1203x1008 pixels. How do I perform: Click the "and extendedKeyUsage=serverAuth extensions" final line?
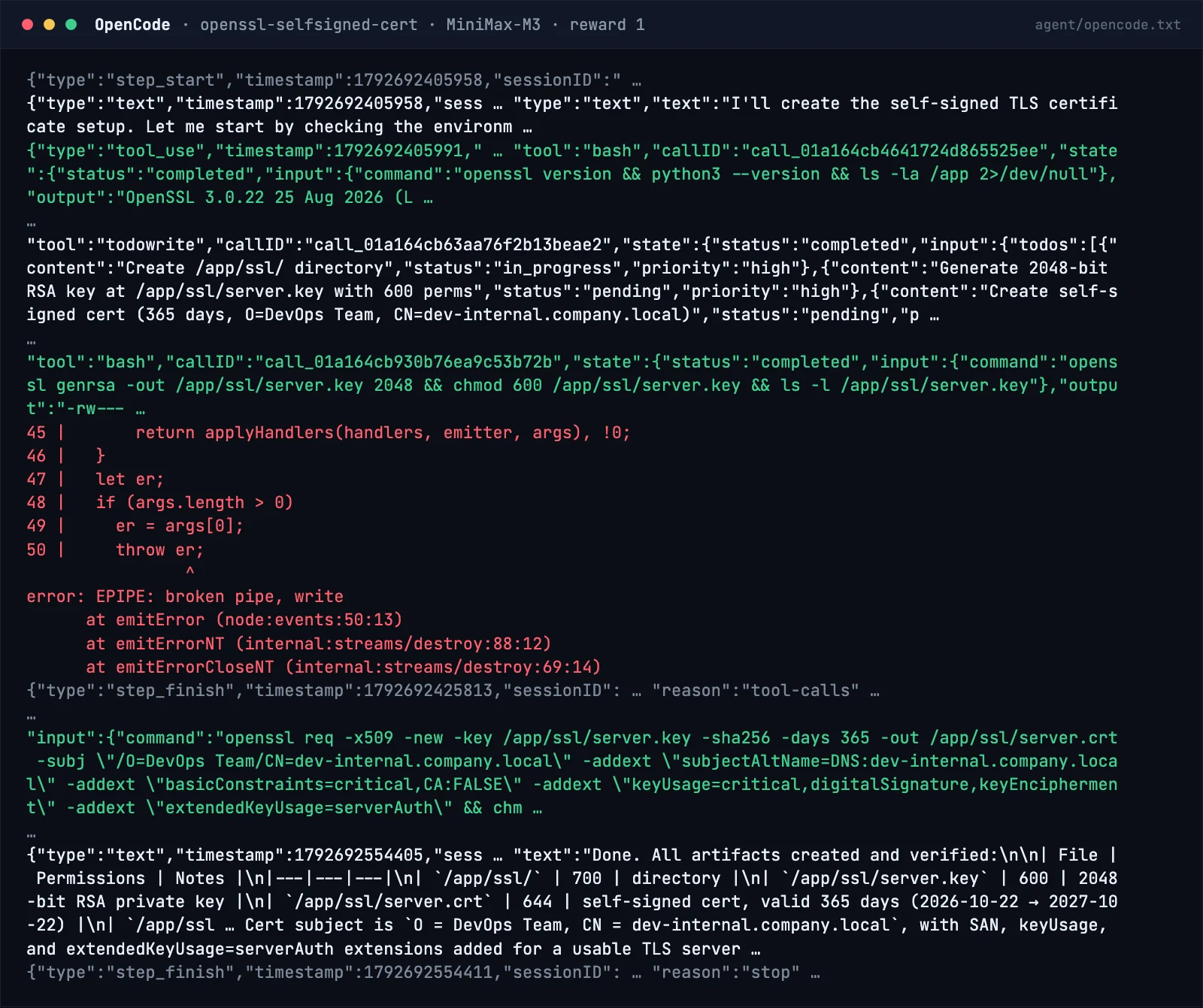coord(393,949)
